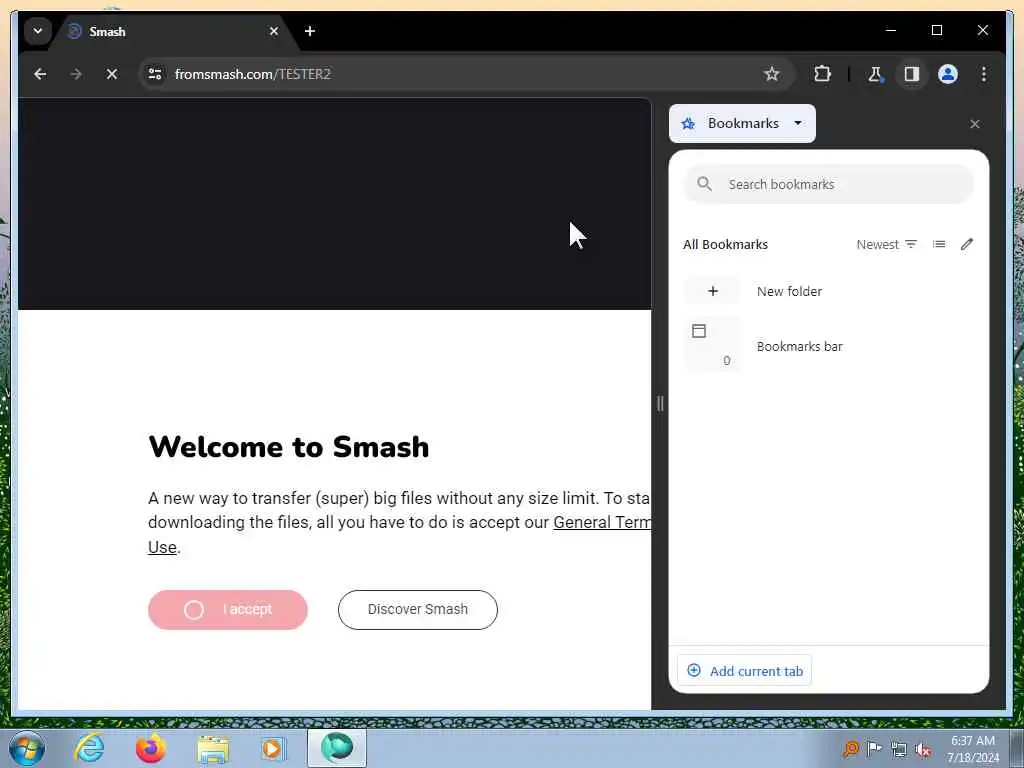Open the General Terms of Use link
The image size is (1024, 768).
pos(601,522)
